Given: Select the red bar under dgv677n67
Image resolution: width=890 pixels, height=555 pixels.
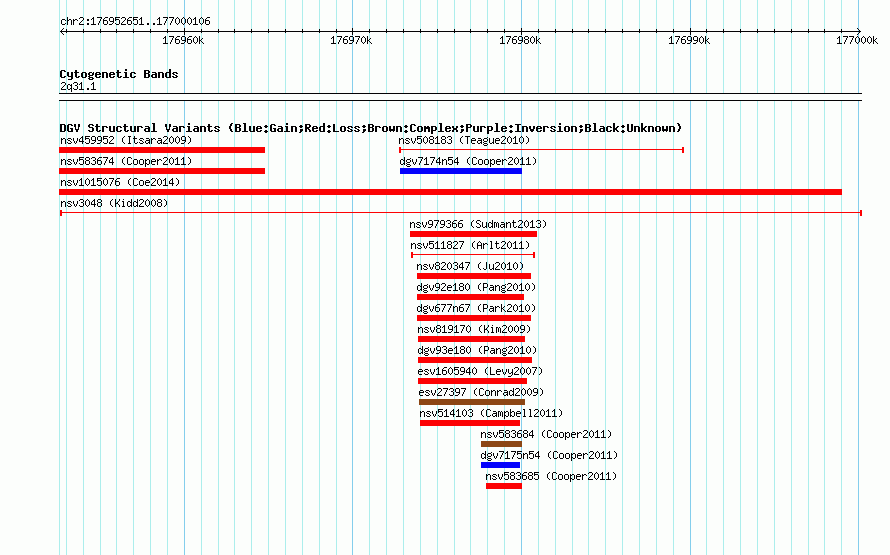Looking at the screenshot, I should [x=474, y=318].
